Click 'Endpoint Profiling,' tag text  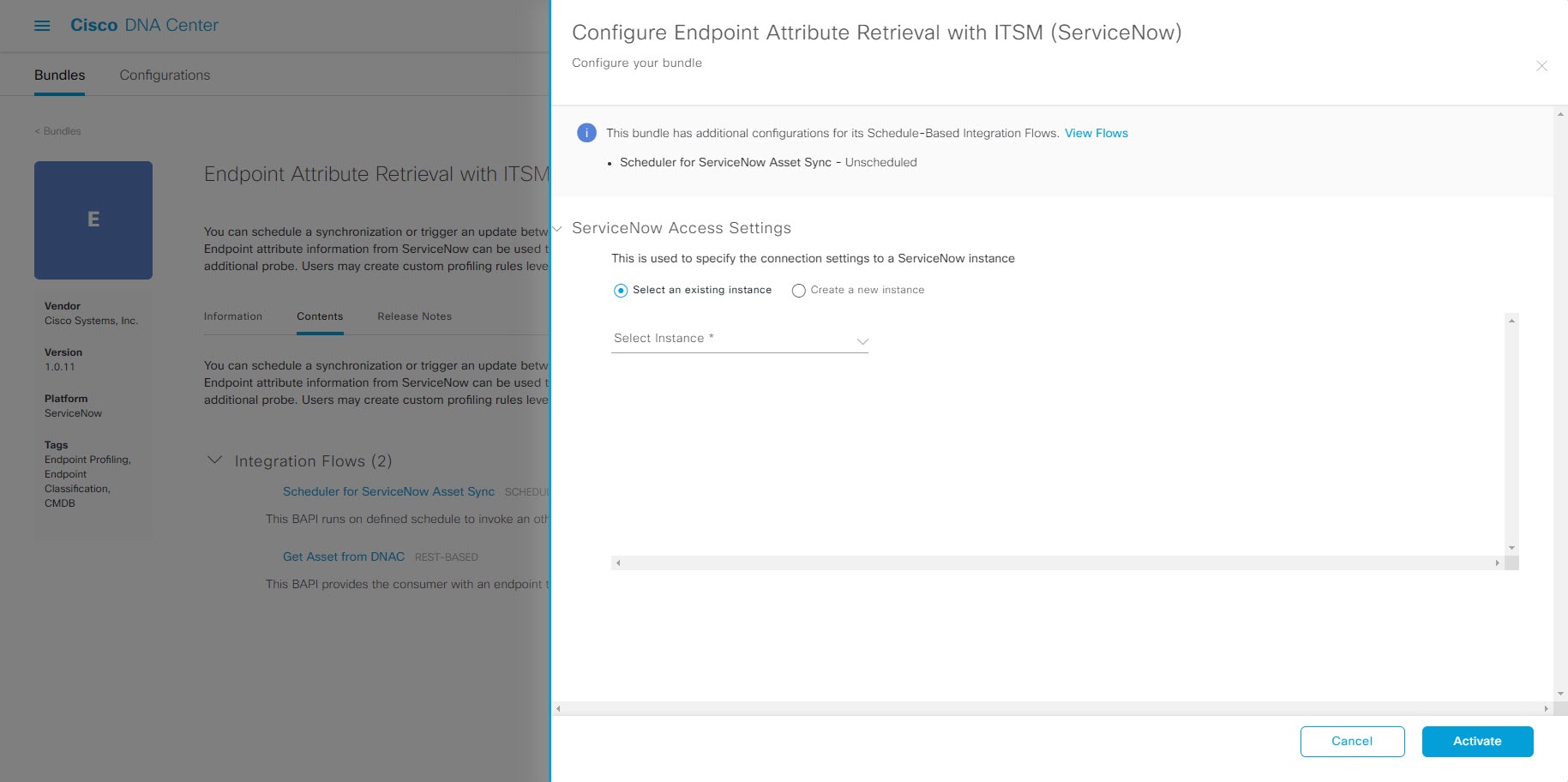click(87, 460)
